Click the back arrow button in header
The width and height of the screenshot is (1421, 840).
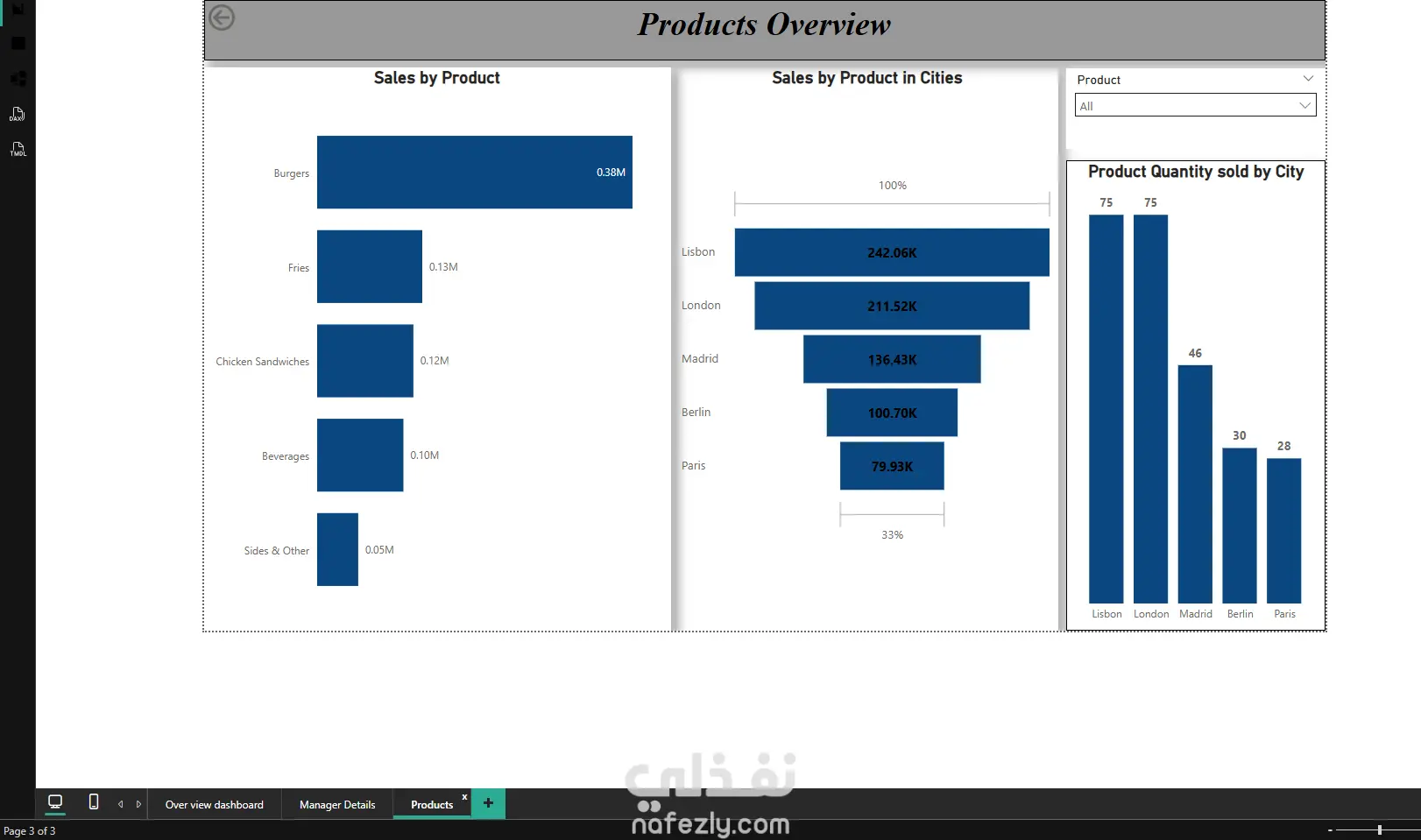[x=222, y=18]
